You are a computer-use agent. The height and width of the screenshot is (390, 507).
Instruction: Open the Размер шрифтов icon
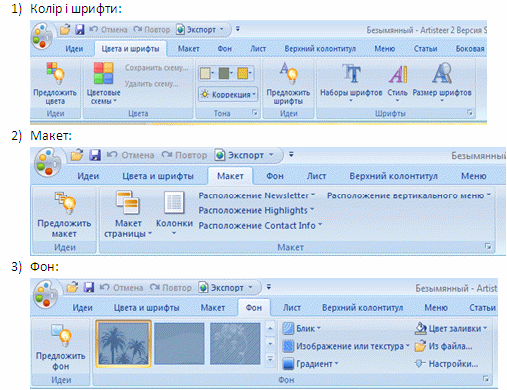click(x=442, y=73)
